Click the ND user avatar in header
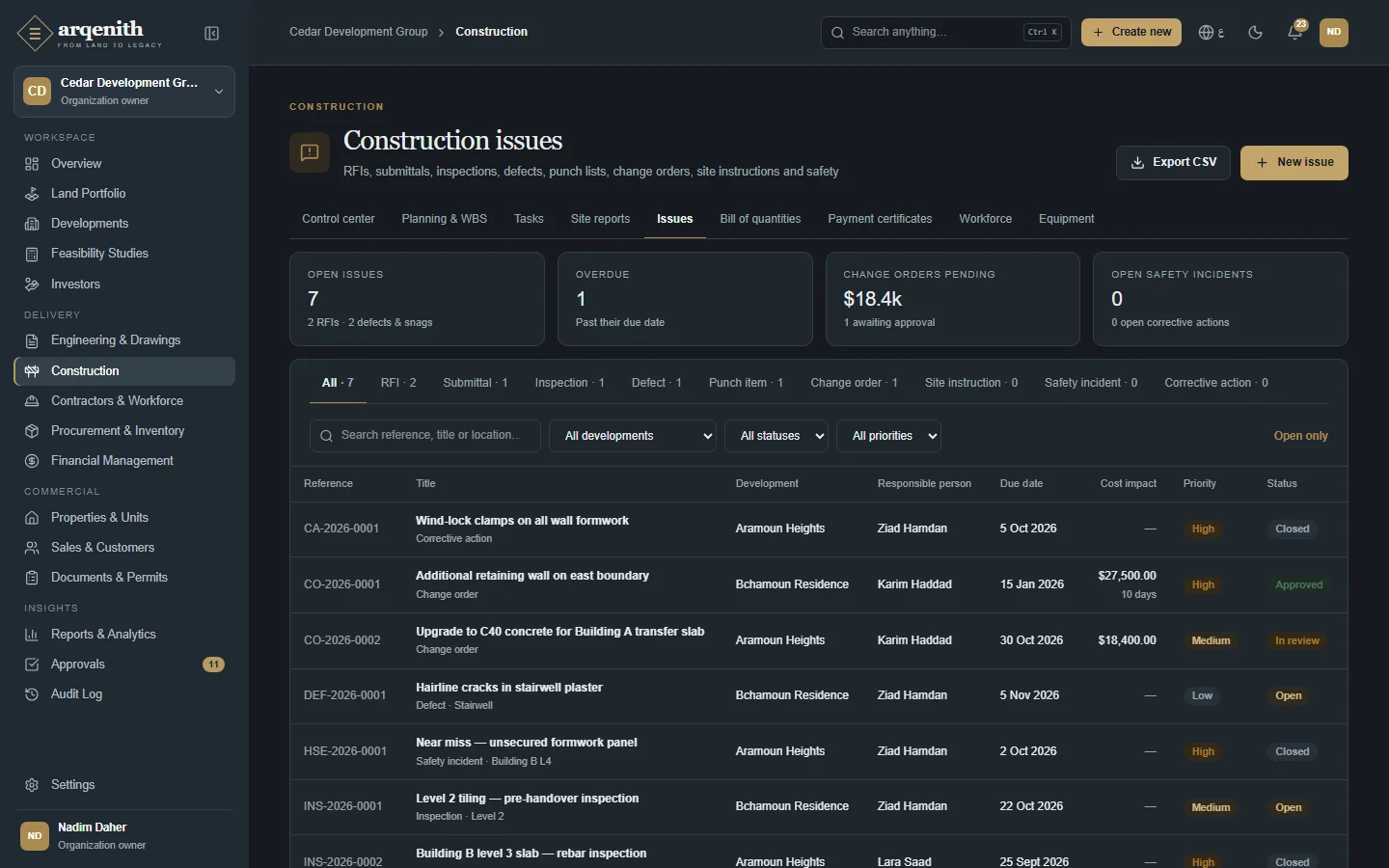 click(x=1334, y=32)
